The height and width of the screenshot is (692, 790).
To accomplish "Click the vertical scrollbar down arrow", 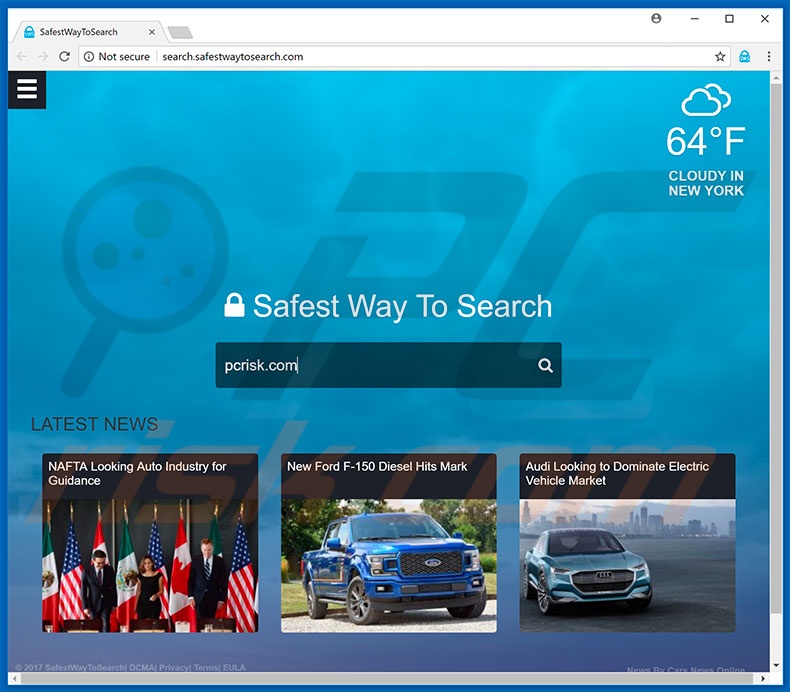I will tap(776, 665).
